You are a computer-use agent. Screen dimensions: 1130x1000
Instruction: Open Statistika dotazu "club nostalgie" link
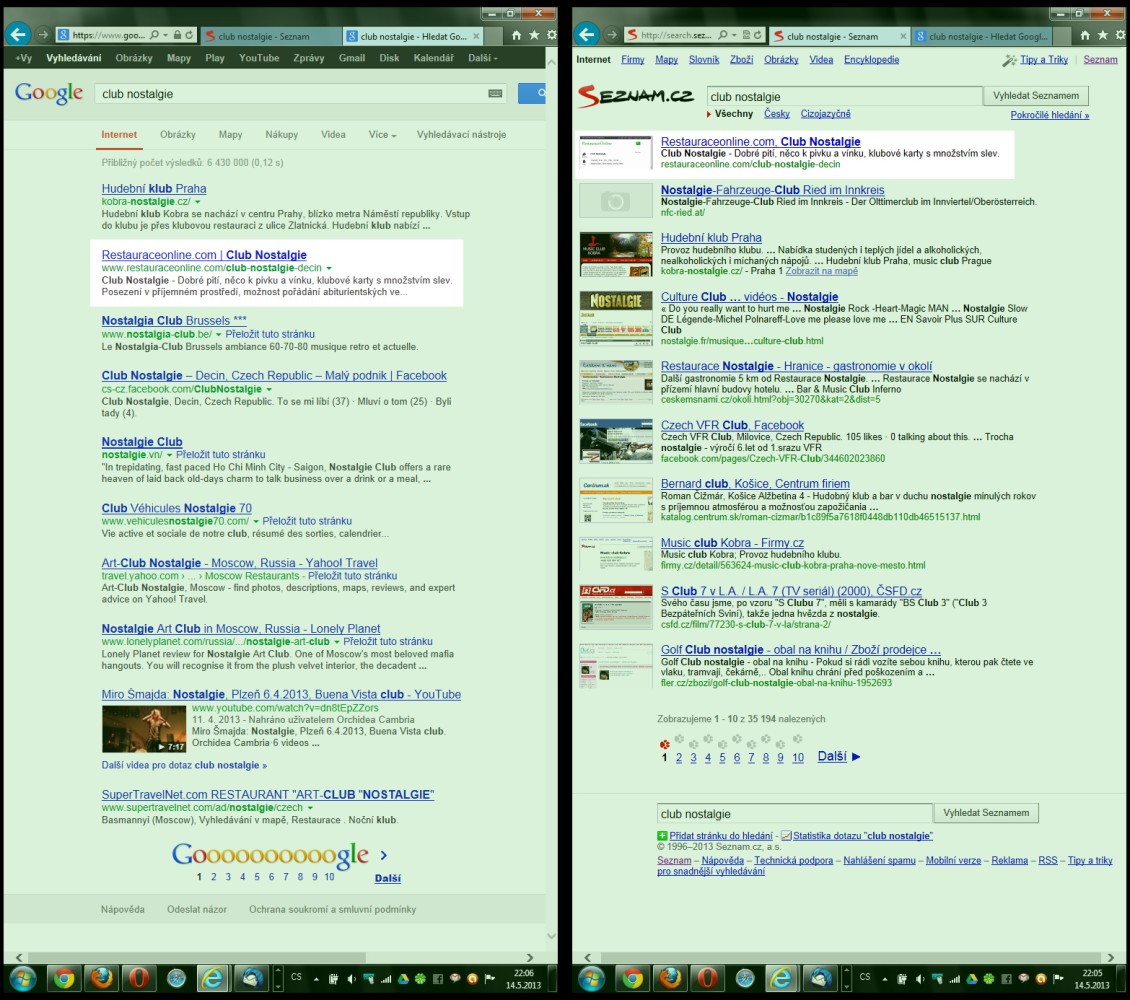[863, 836]
